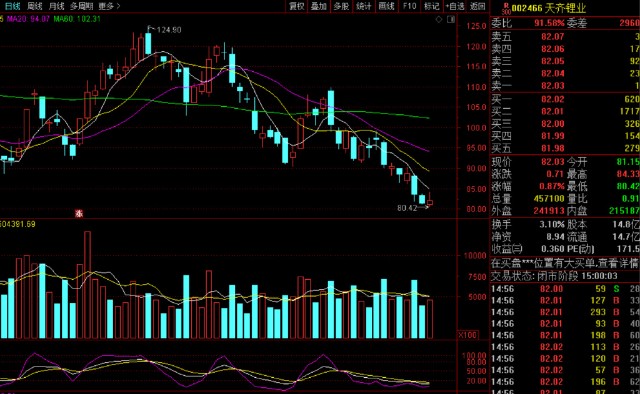Click the panel layout icon beside the diamond

pyautogui.click(x=451, y=19)
